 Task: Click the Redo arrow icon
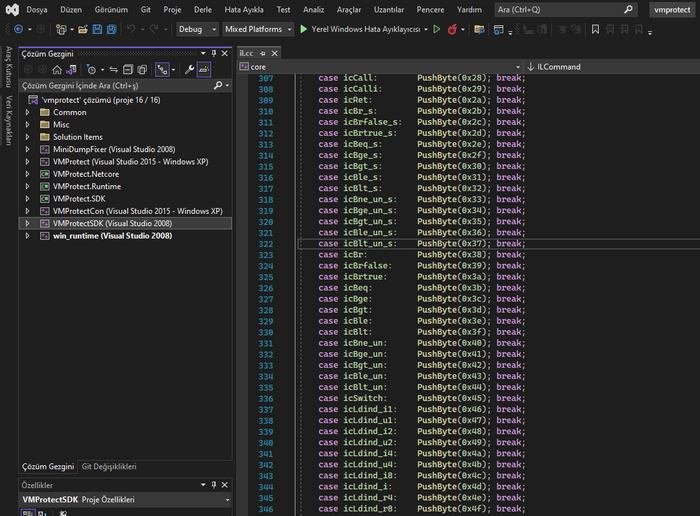tap(154, 29)
